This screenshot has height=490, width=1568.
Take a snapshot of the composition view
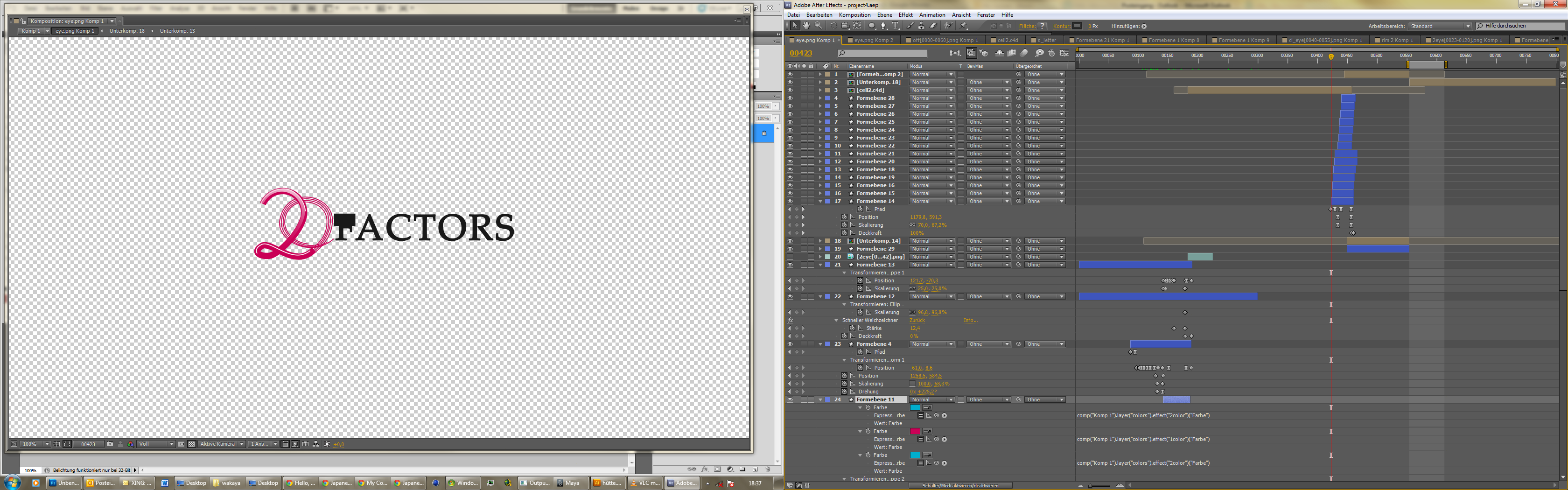click(x=110, y=444)
